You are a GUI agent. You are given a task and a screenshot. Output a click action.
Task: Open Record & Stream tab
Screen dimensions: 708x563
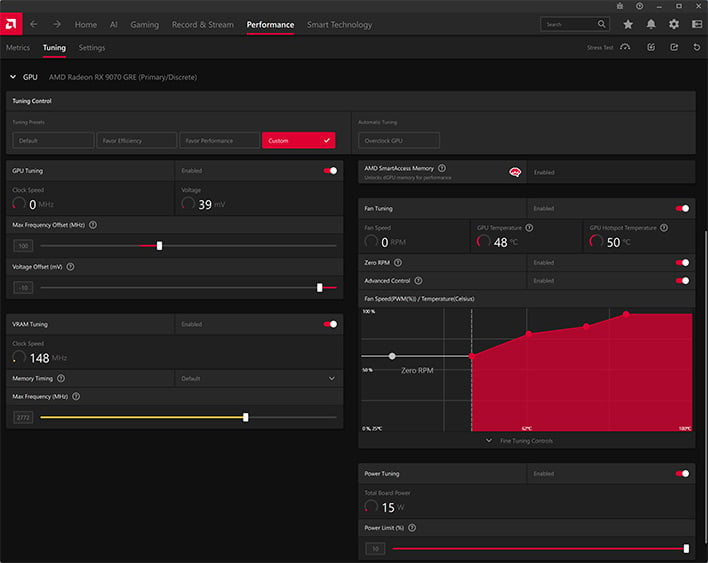[203, 25]
